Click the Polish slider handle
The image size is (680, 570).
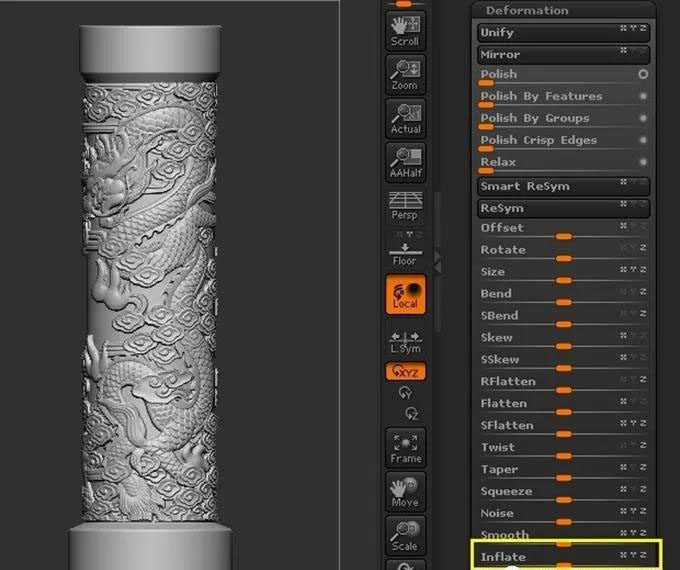(x=486, y=83)
